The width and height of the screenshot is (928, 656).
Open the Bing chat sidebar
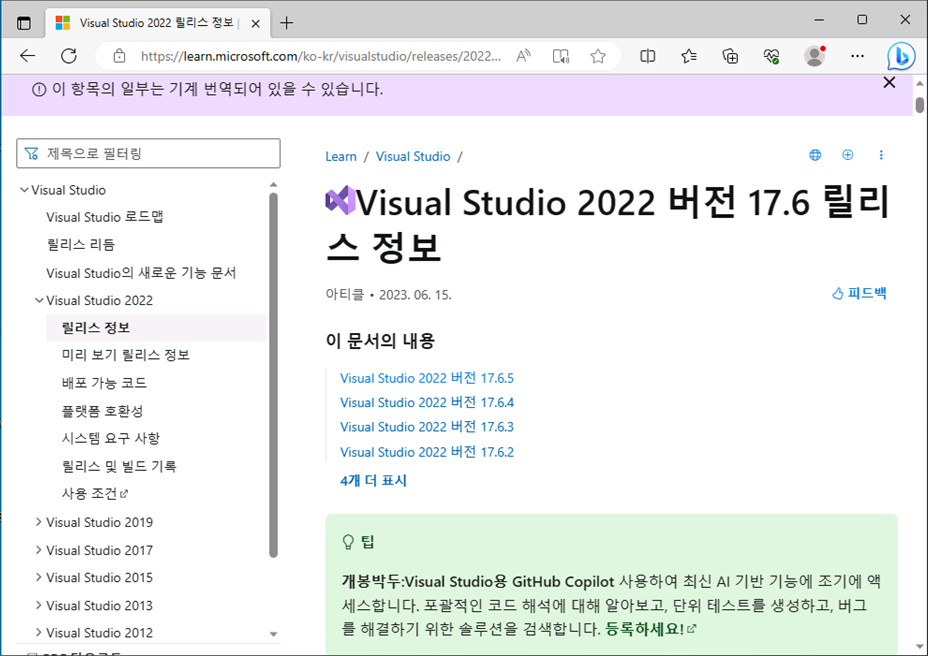[901, 57]
